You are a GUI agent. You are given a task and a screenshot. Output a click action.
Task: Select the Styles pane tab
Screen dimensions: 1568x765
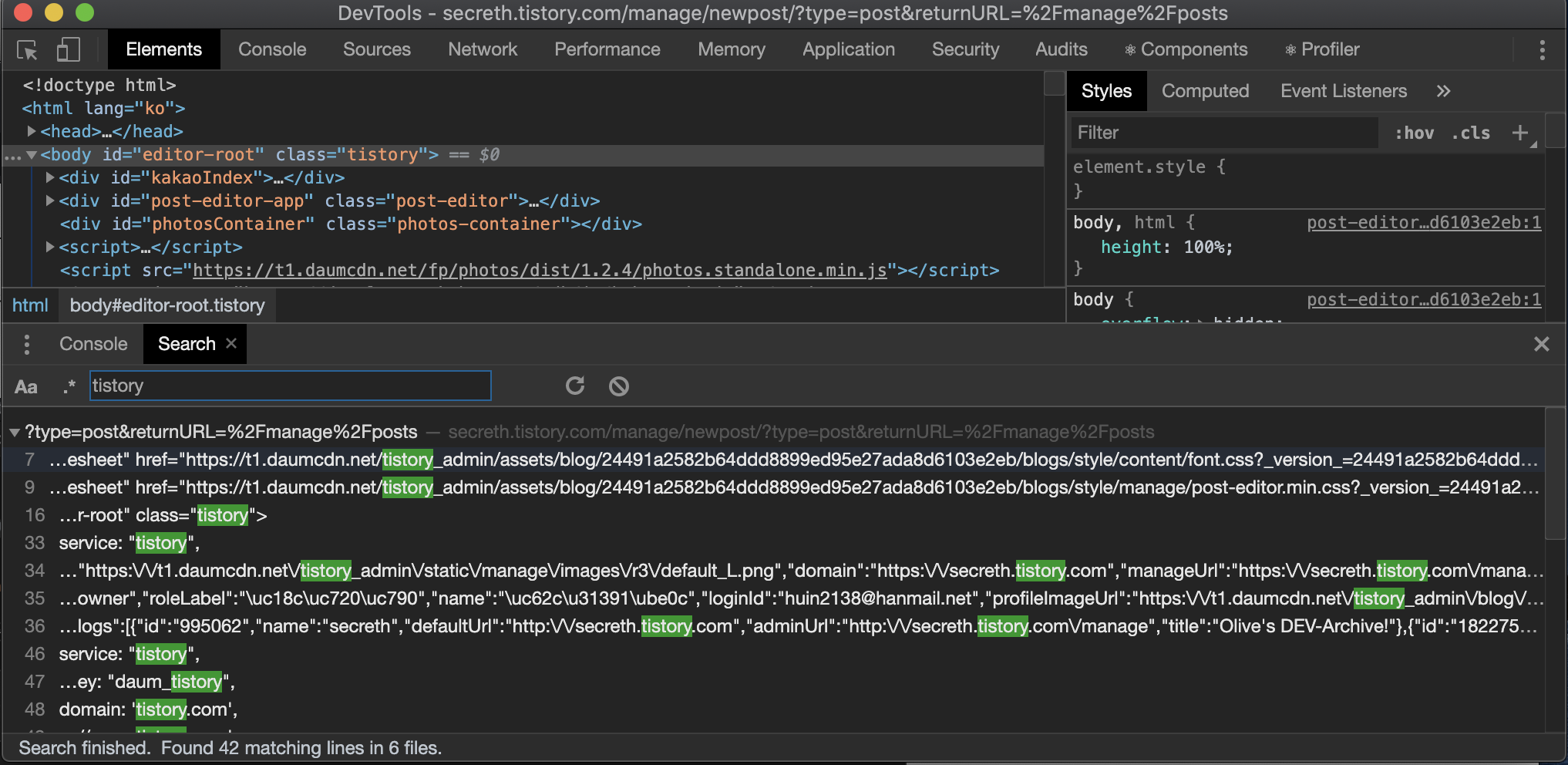point(1106,91)
